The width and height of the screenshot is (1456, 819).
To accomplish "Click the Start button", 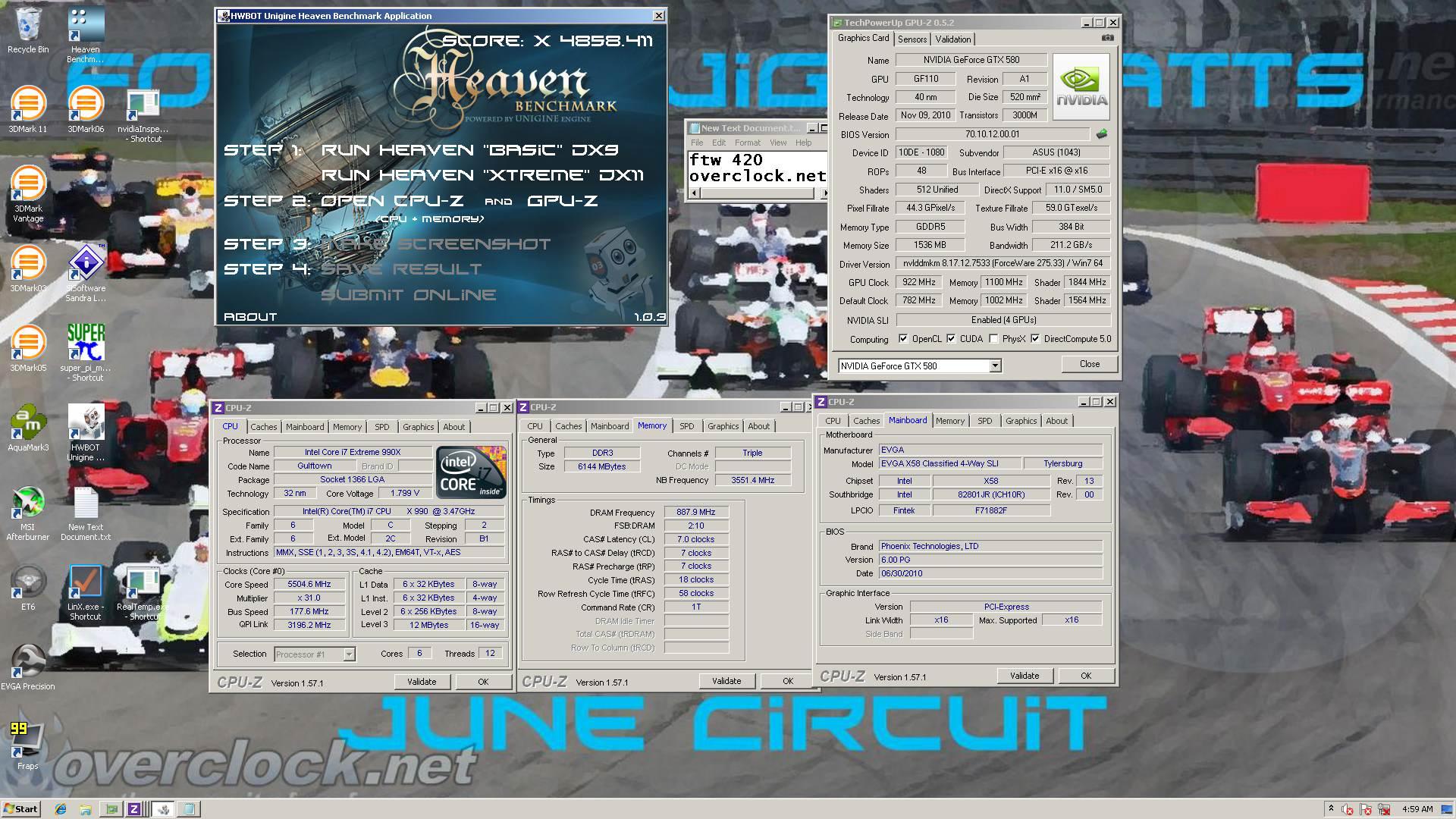I will point(20,809).
